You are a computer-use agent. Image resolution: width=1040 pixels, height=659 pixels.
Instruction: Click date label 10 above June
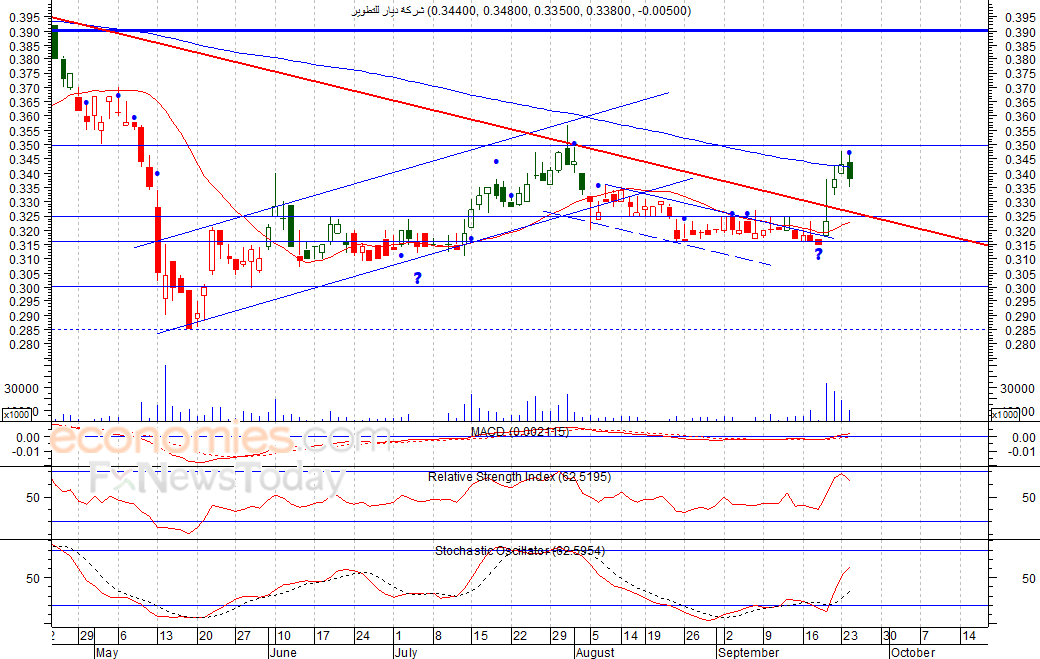pos(284,636)
